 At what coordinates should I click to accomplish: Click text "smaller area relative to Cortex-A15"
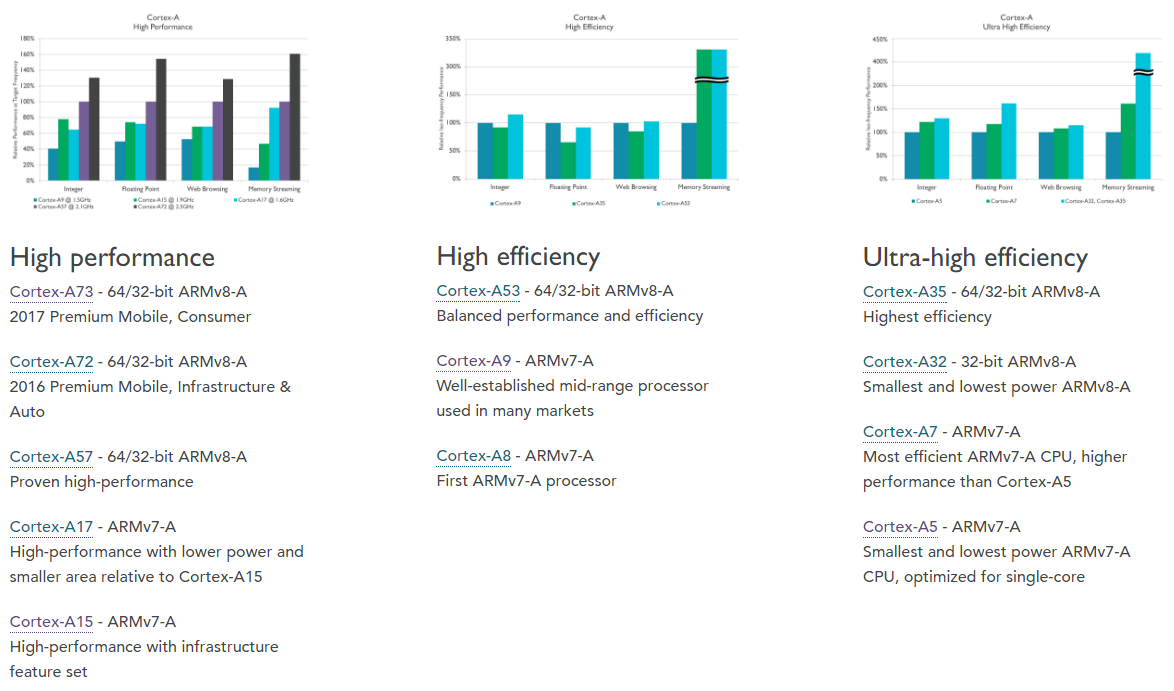[136, 577]
